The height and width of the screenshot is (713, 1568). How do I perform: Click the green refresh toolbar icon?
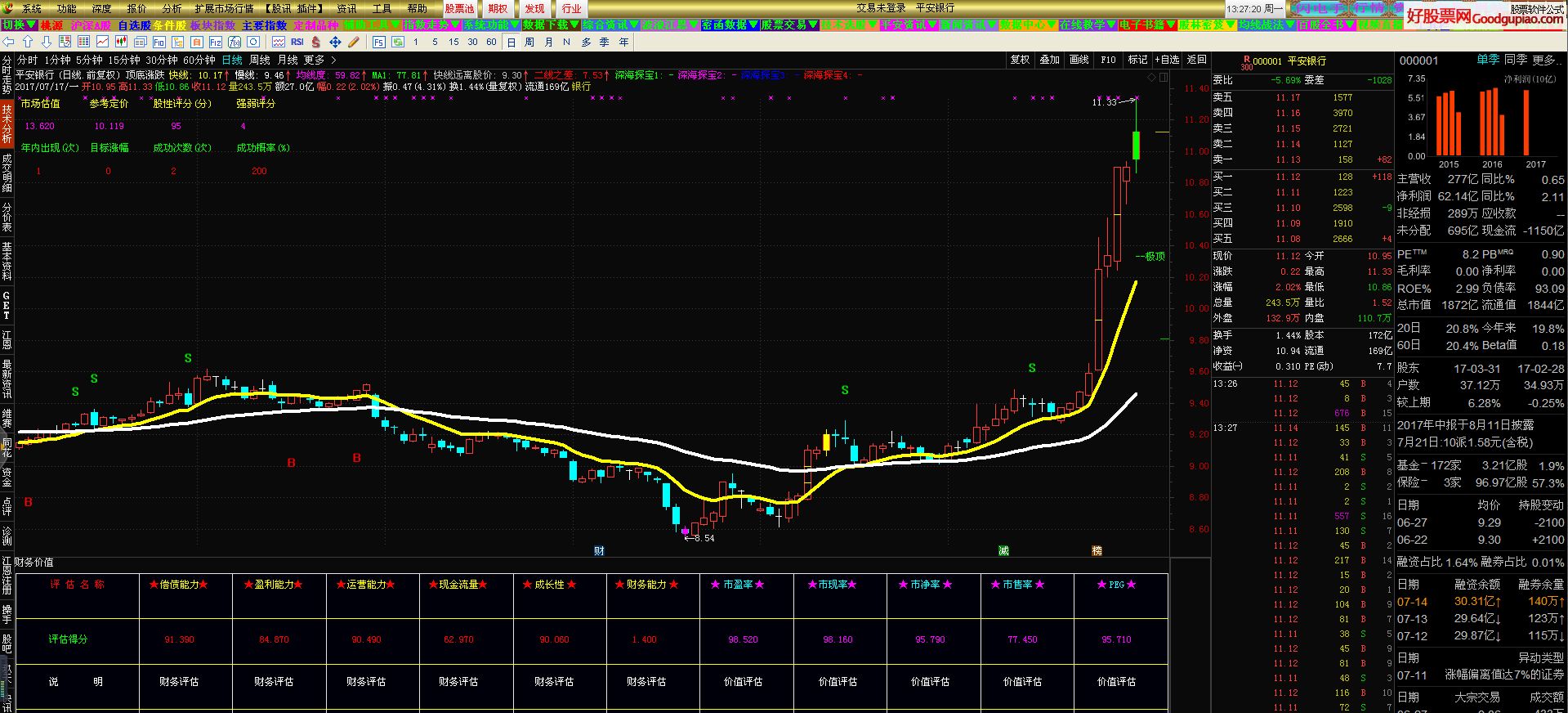coord(397,42)
